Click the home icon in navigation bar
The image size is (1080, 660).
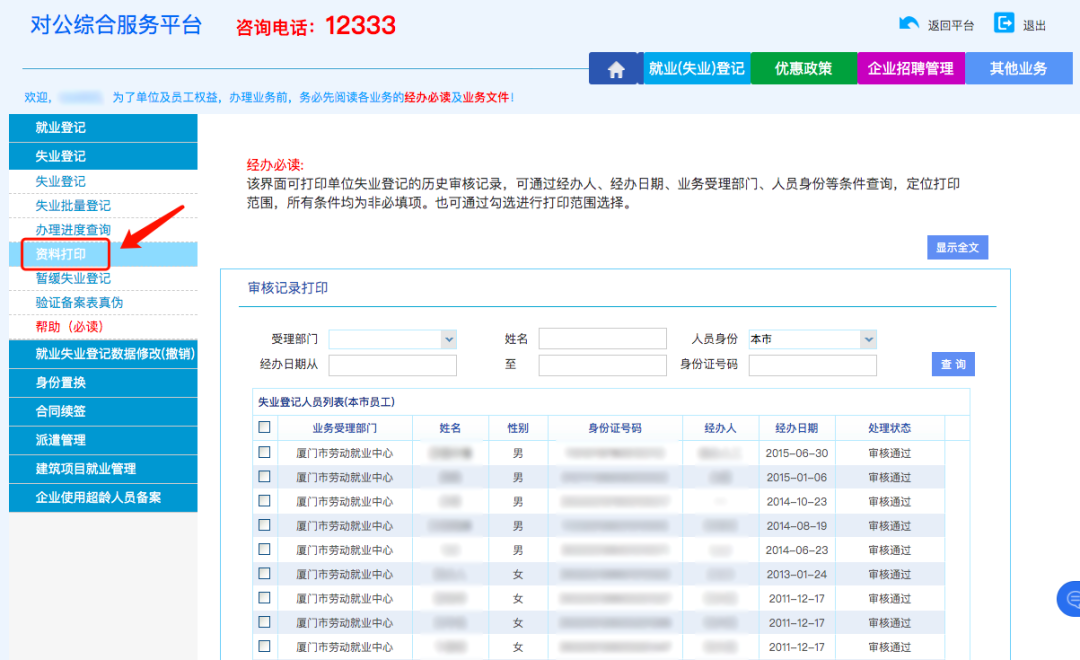[x=616, y=69]
